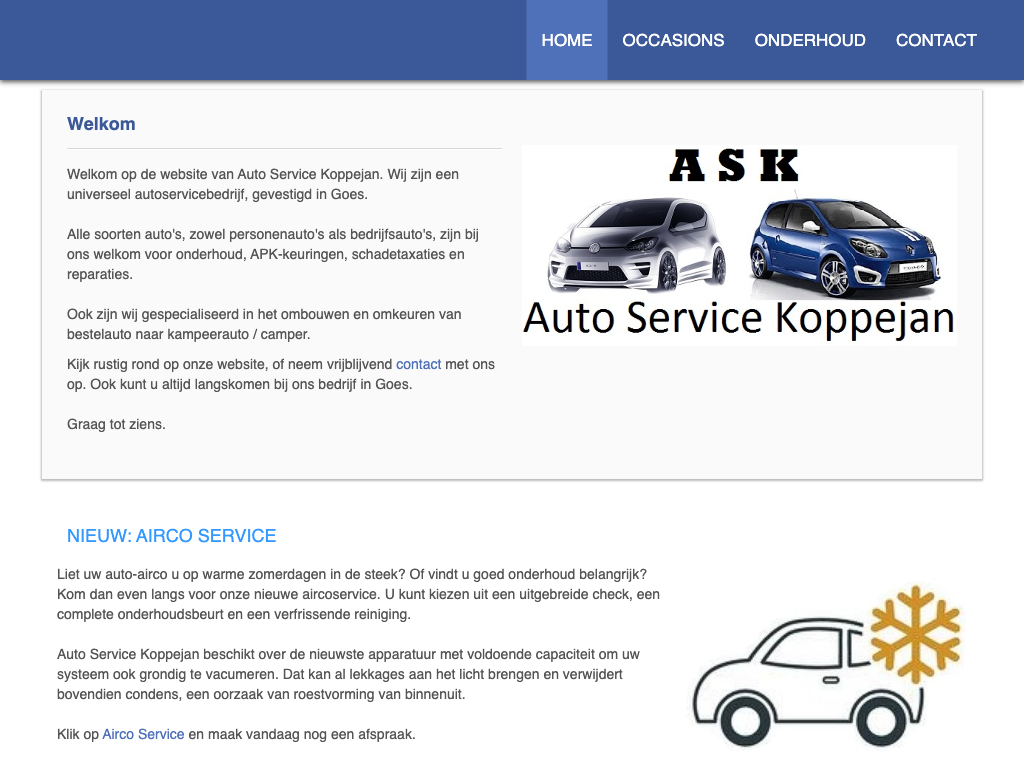This screenshot has height=768, width=1024.
Task: Click the 'ASK' logo lettering
Action: [x=734, y=166]
